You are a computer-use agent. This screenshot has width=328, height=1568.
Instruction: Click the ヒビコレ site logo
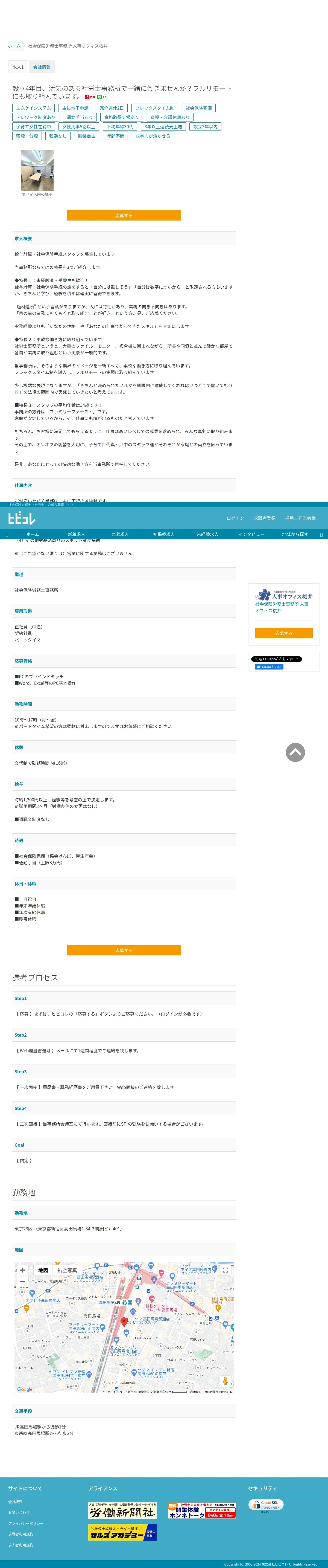click(22, 518)
